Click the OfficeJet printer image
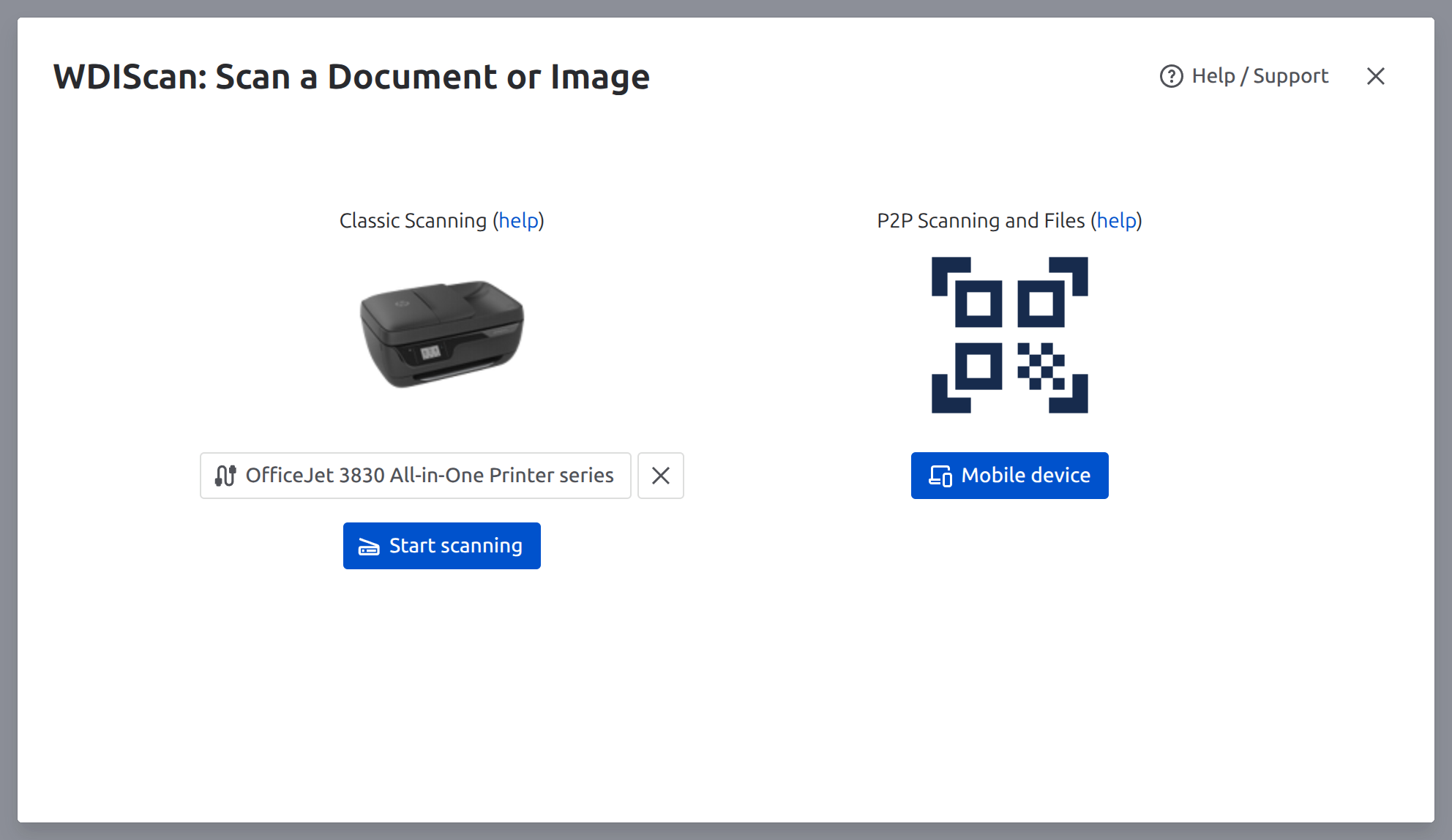The height and width of the screenshot is (840, 1452). [441, 334]
